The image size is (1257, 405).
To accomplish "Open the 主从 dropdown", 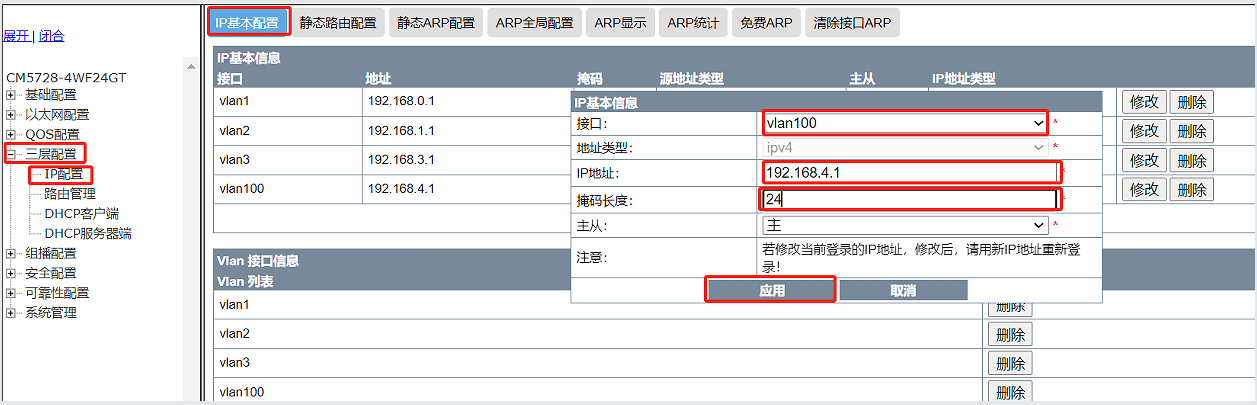I will tap(904, 226).
